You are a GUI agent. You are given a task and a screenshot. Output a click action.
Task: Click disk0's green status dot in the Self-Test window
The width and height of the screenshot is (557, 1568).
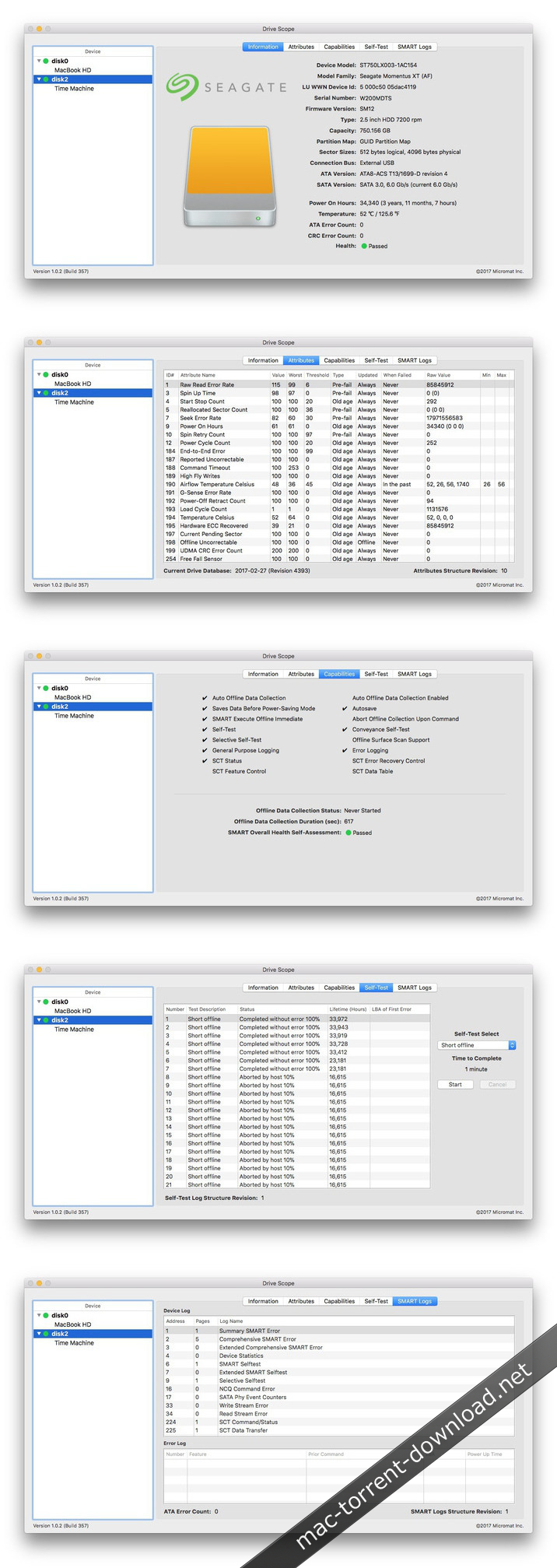point(46,1001)
